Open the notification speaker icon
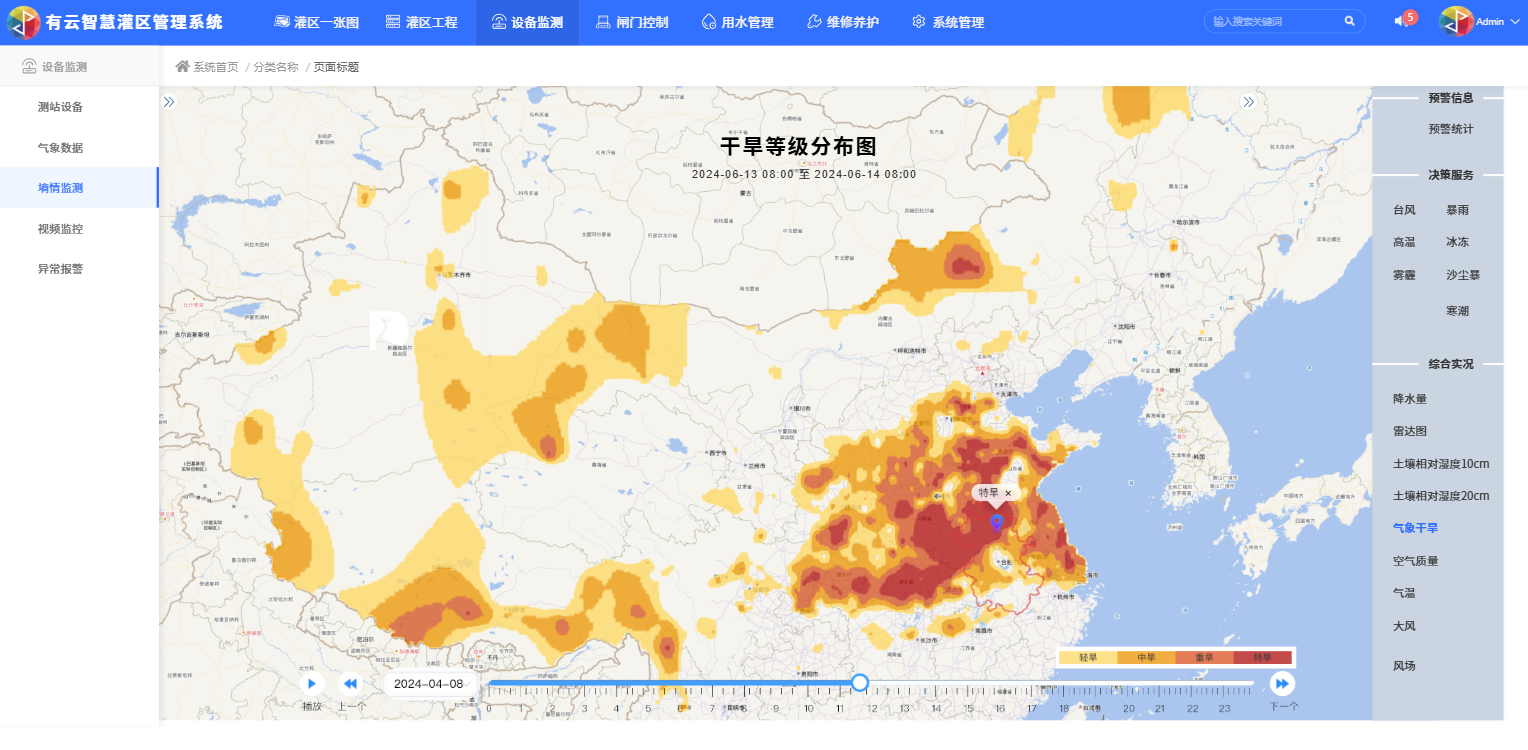This screenshot has height=750, width=1528. (x=1402, y=21)
